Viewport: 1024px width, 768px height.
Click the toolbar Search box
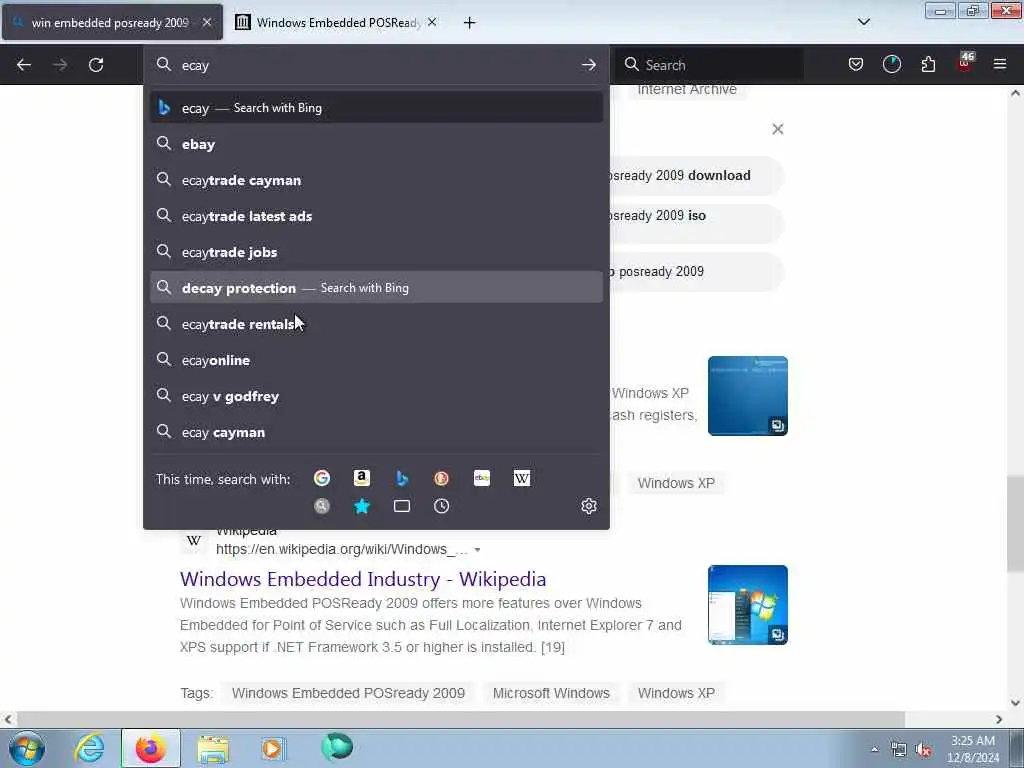tap(709, 65)
